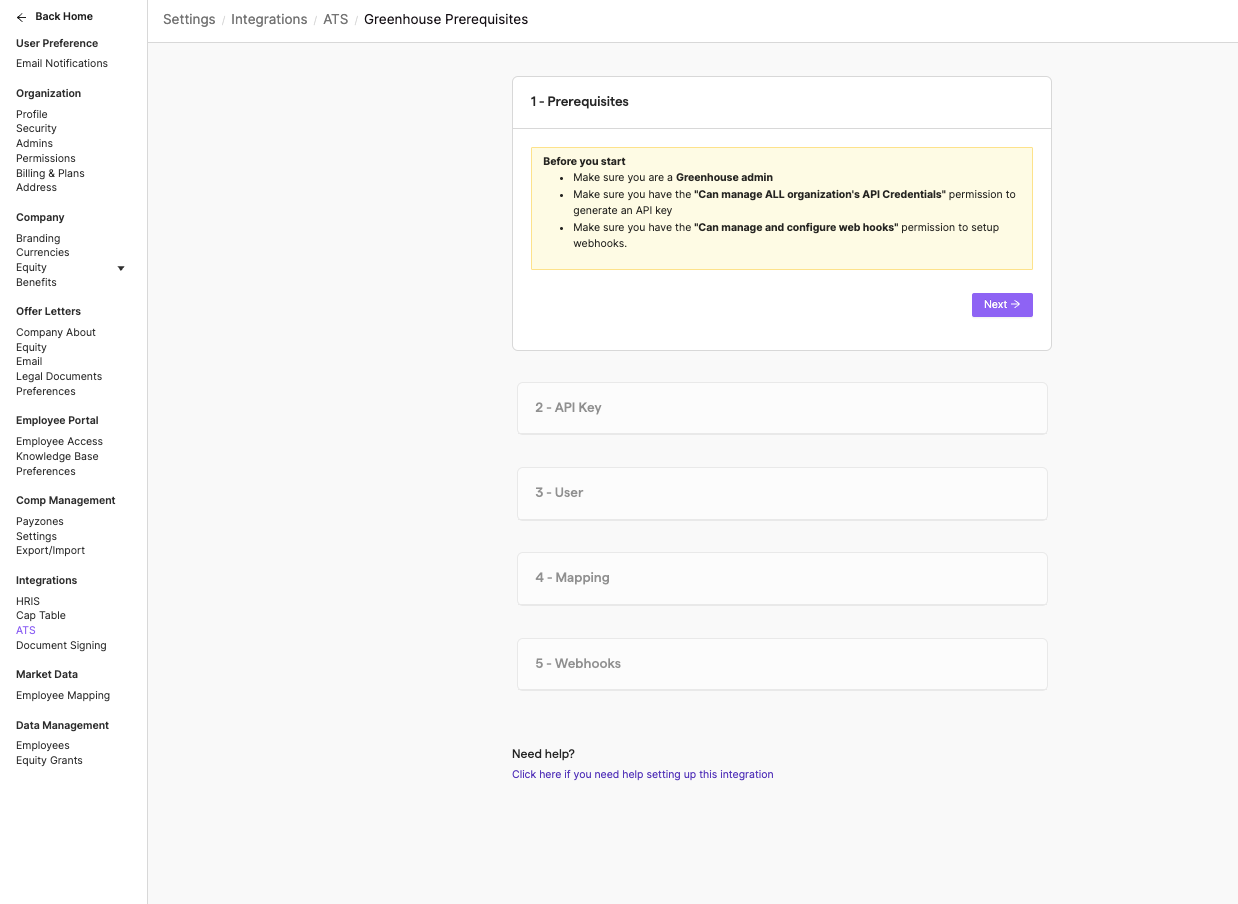
Task: Open Equity under Company section
Action: coord(31,267)
